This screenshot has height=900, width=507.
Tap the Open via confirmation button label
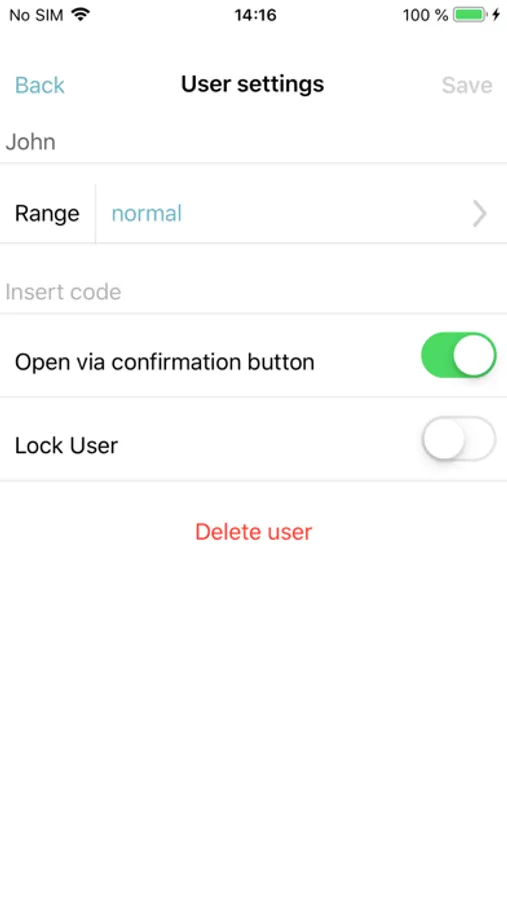165,362
